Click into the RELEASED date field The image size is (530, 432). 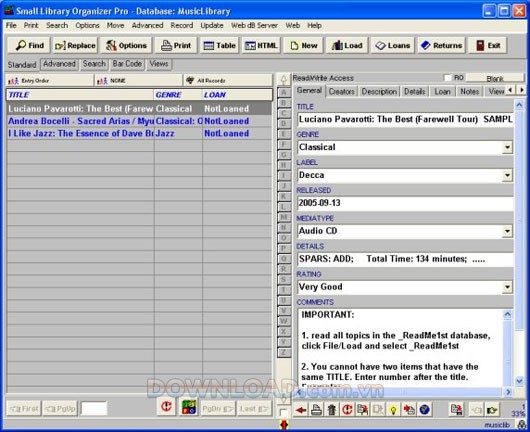405,203
